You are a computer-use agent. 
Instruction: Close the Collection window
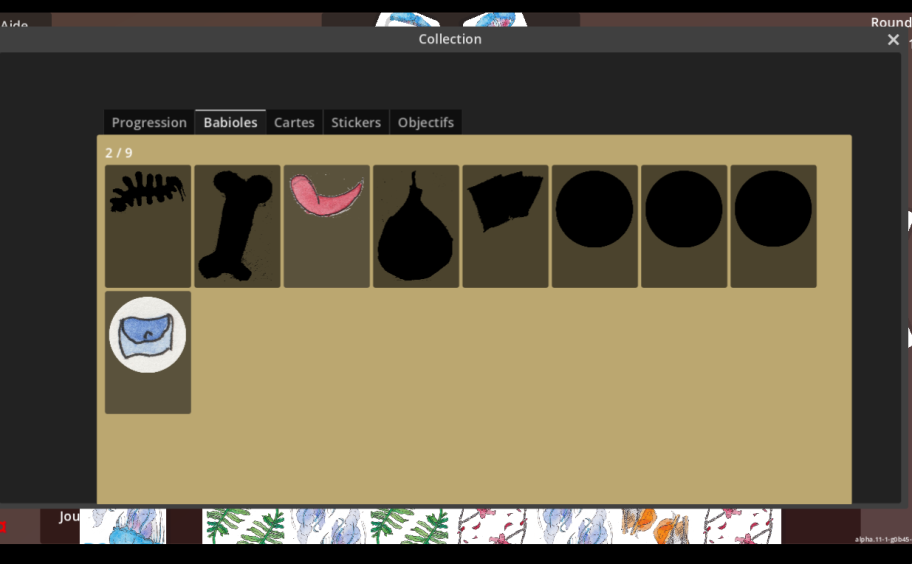coord(893,39)
